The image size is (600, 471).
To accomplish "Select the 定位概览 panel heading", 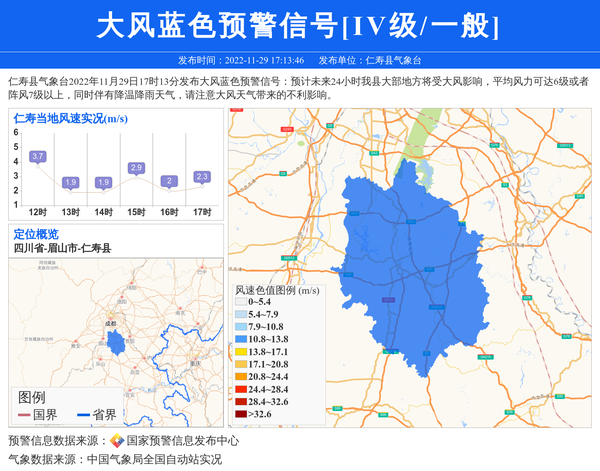I will coord(36,233).
